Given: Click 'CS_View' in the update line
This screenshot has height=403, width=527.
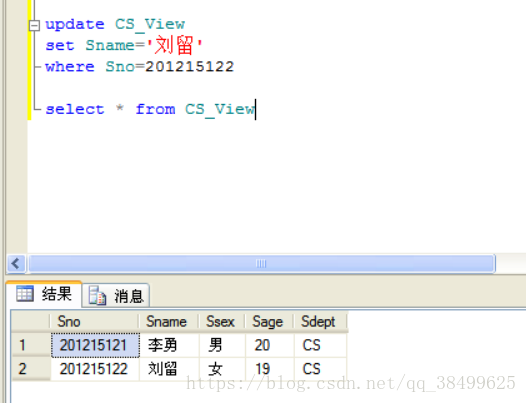Looking at the screenshot, I should coord(150,25).
